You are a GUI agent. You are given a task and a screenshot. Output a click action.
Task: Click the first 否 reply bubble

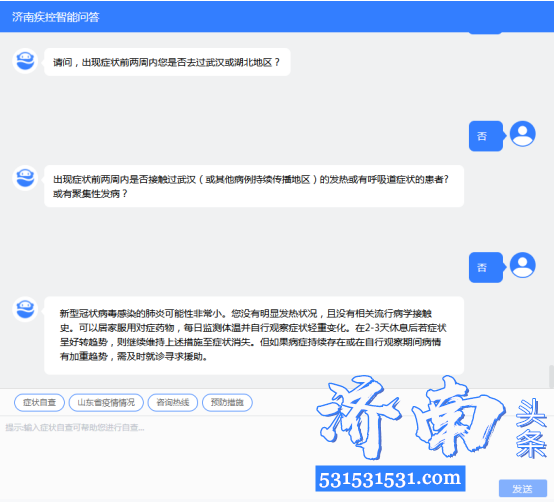click(486, 136)
